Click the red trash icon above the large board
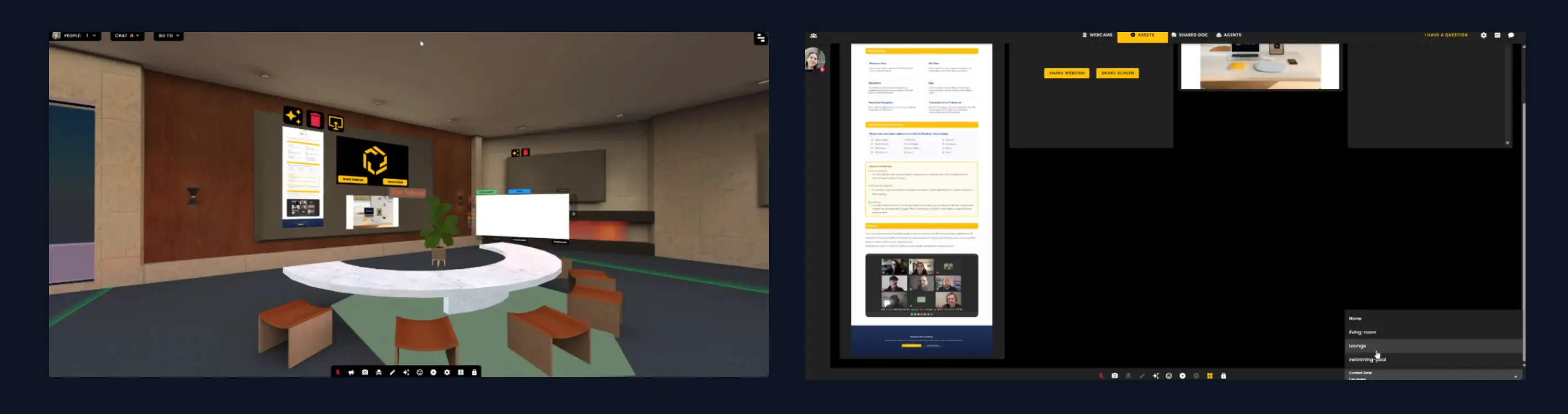Viewport: 1568px width, 414px height. click(x=315, y=120)
